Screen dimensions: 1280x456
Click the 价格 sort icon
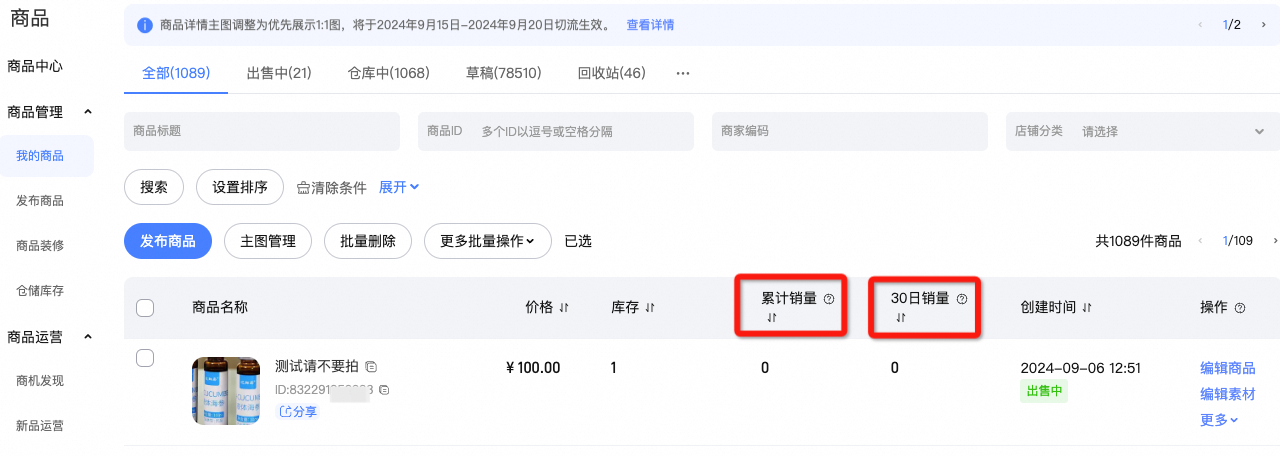pos(564,308)
